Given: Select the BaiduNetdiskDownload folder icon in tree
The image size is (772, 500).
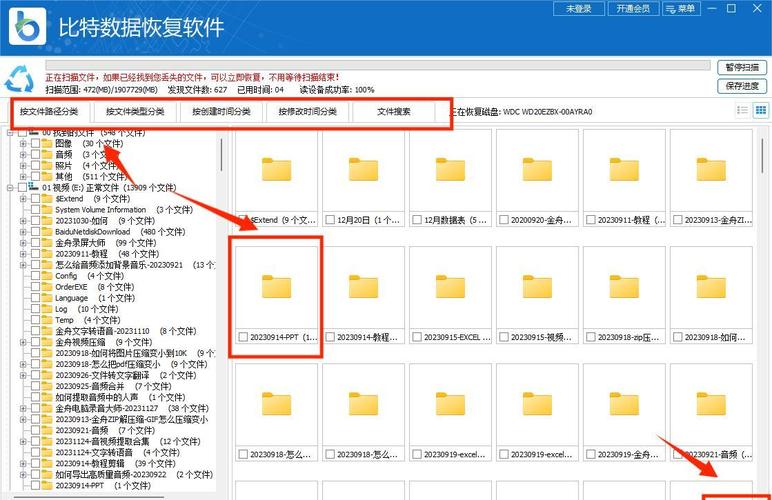Looking at the screenshot, I should 47,231.
